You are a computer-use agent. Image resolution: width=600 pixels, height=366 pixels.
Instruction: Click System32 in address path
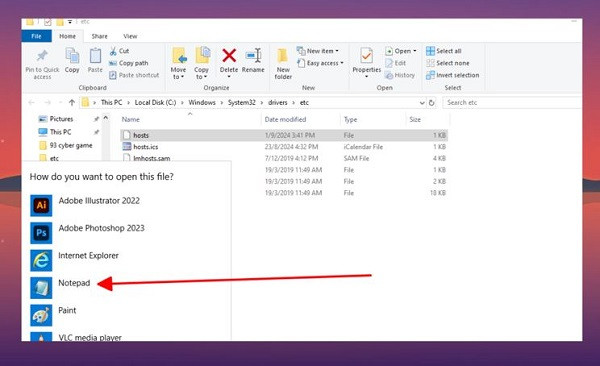coord(241,103)
